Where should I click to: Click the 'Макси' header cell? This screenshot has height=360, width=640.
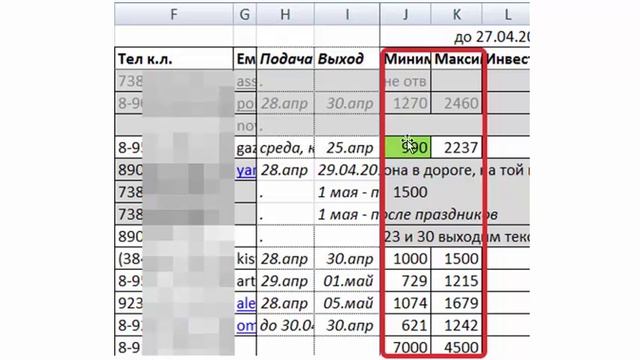(457, 59)
